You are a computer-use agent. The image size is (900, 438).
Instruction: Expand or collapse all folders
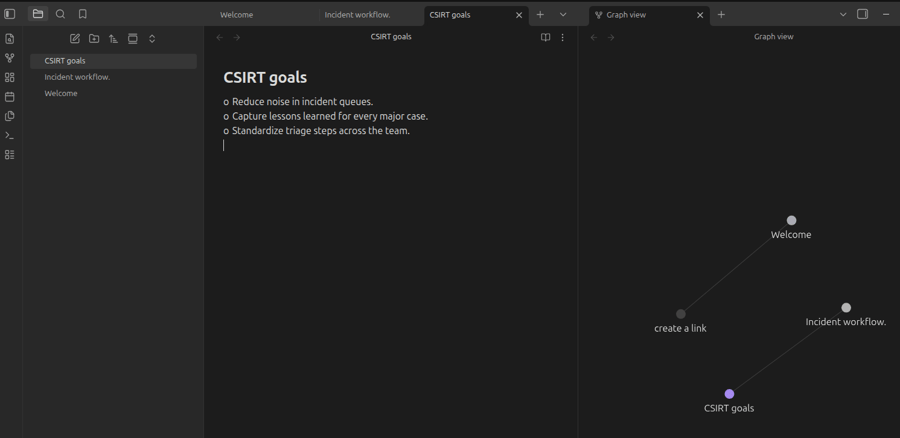pyautogui.click(x=152, y=38)
